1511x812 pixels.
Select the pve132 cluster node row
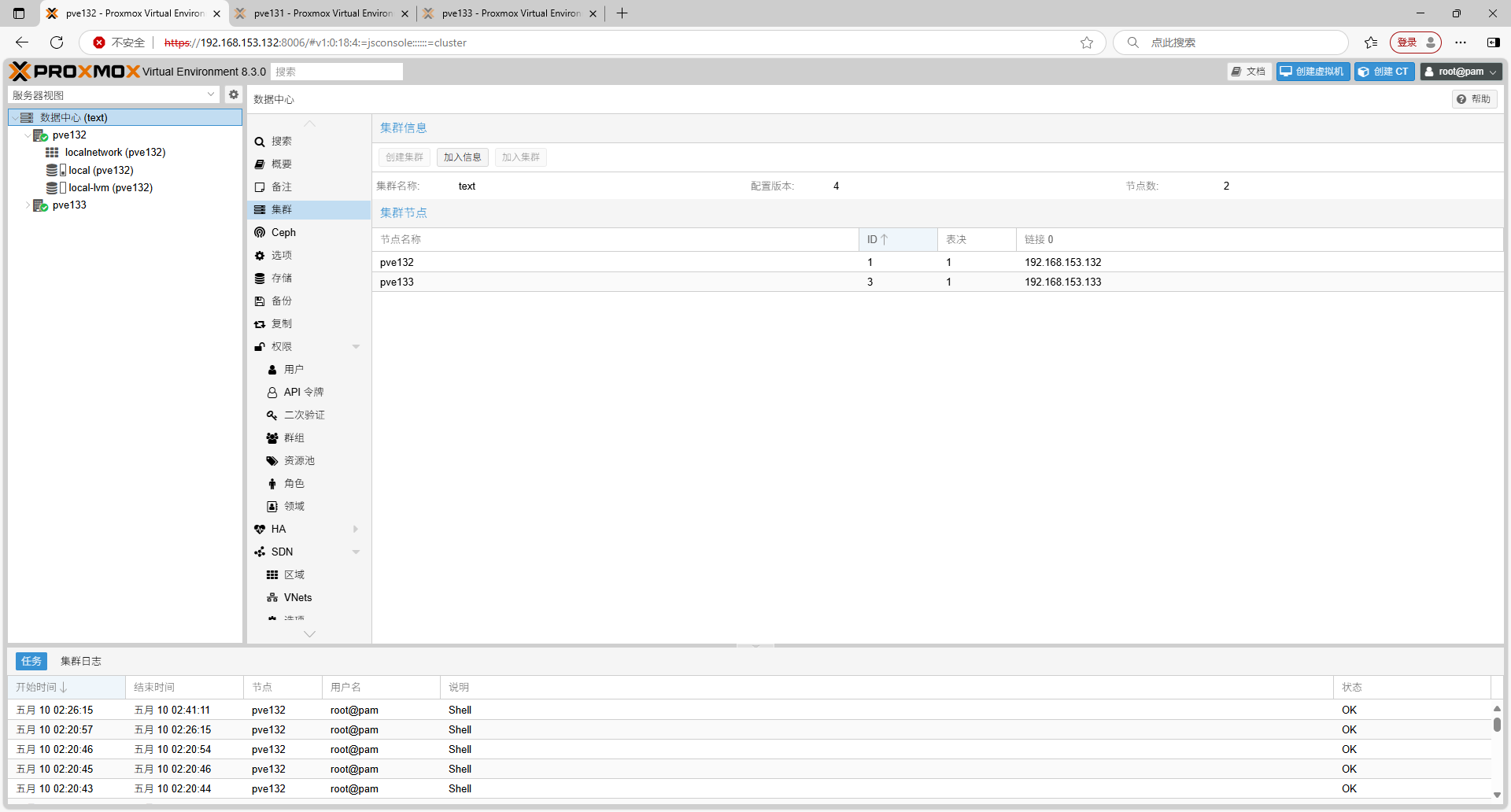[937, 263]
